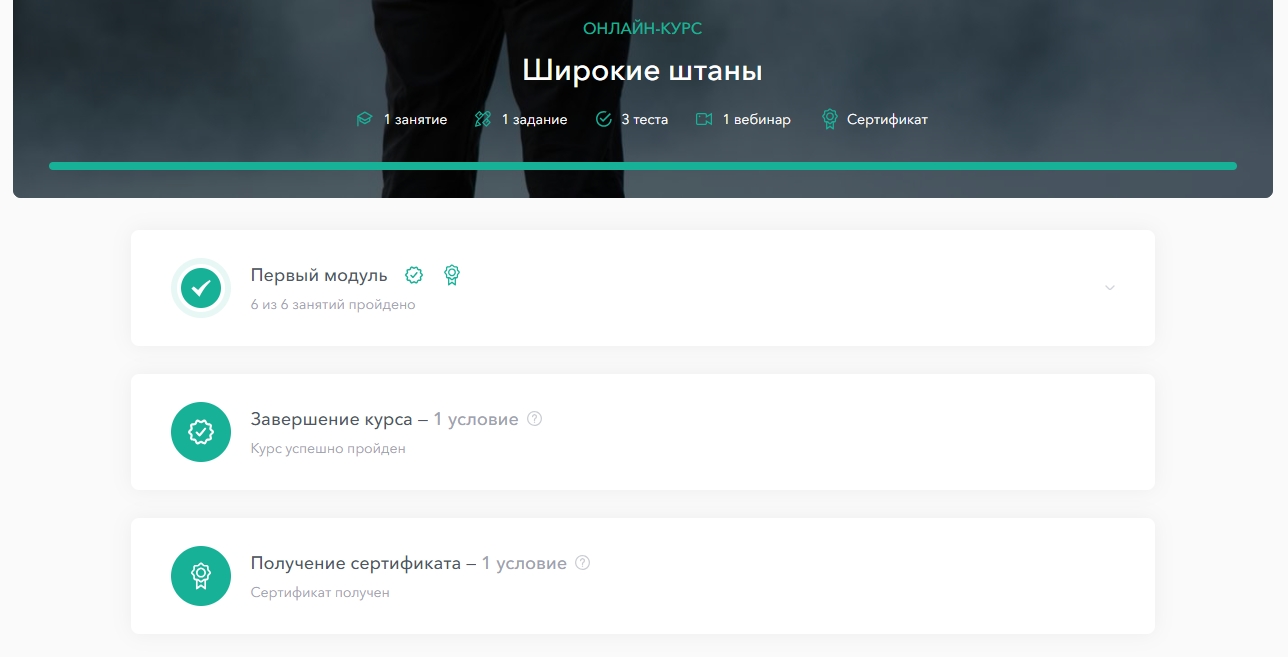The width and height of the screenshot is (1288, 657).
Task: Click the video camera icon beside '1 вебинар'
Action: tap(704, 119)
